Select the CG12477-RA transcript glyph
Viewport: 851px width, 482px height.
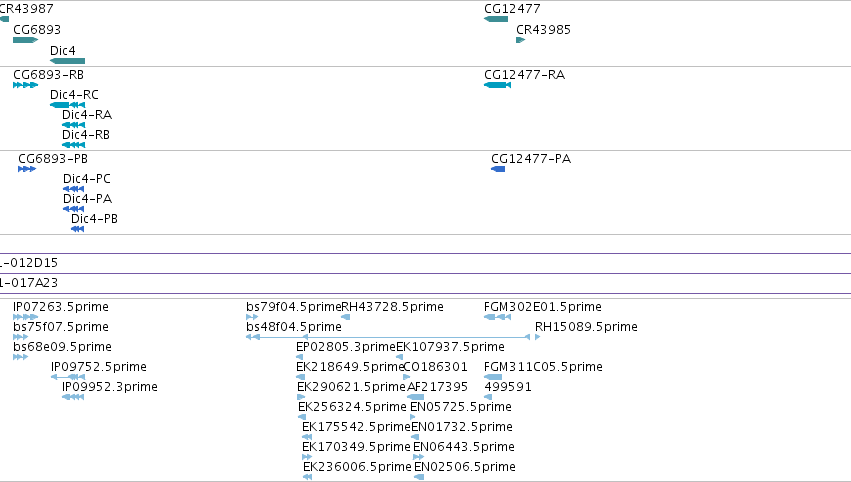click(498, 85)
